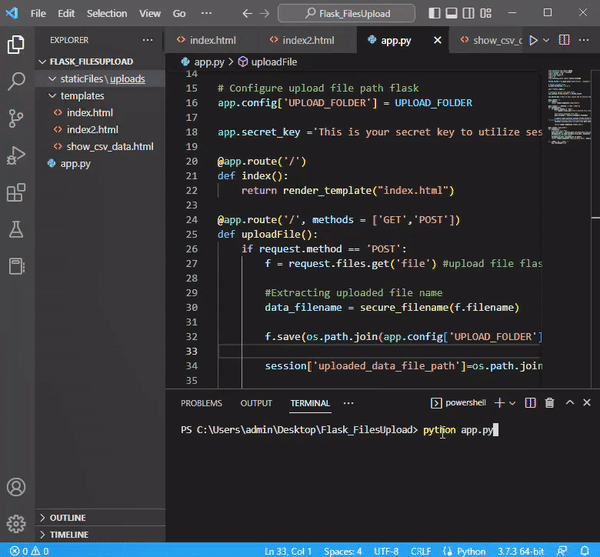The height and width of the screenshot is (557, 600).
Task: Kill terminal with the trash icon
Action: (x=548, y=403)
